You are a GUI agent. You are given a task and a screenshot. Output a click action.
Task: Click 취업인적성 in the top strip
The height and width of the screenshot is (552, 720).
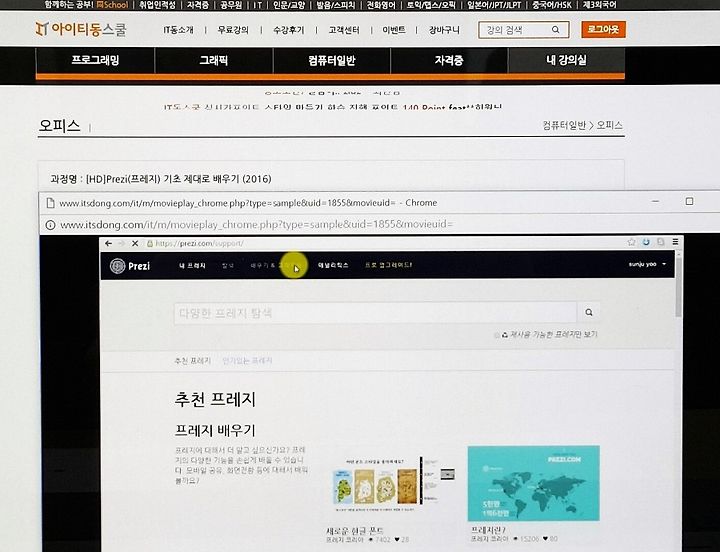click(x=157, y=5)
